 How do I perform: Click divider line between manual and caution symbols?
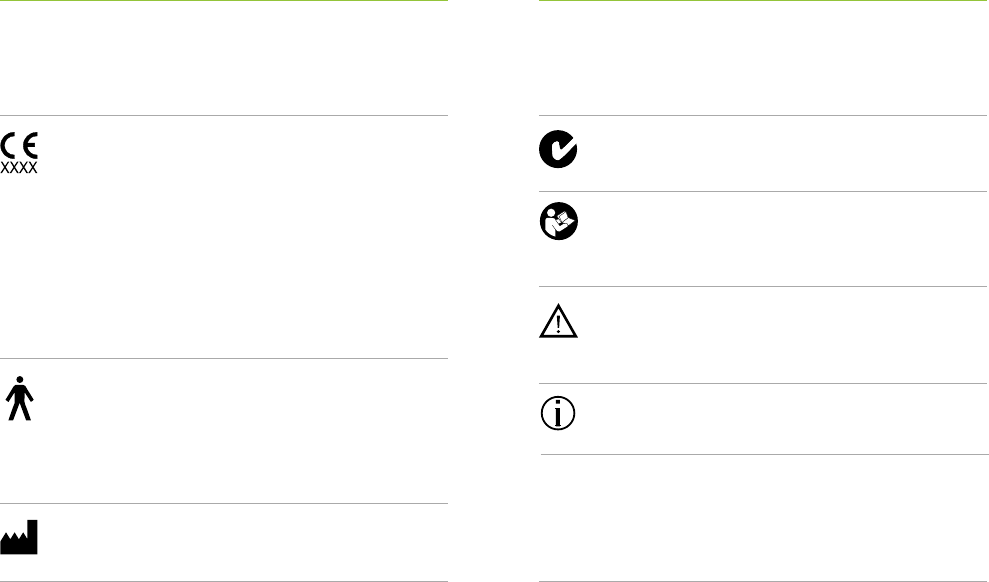click(763, 286)
